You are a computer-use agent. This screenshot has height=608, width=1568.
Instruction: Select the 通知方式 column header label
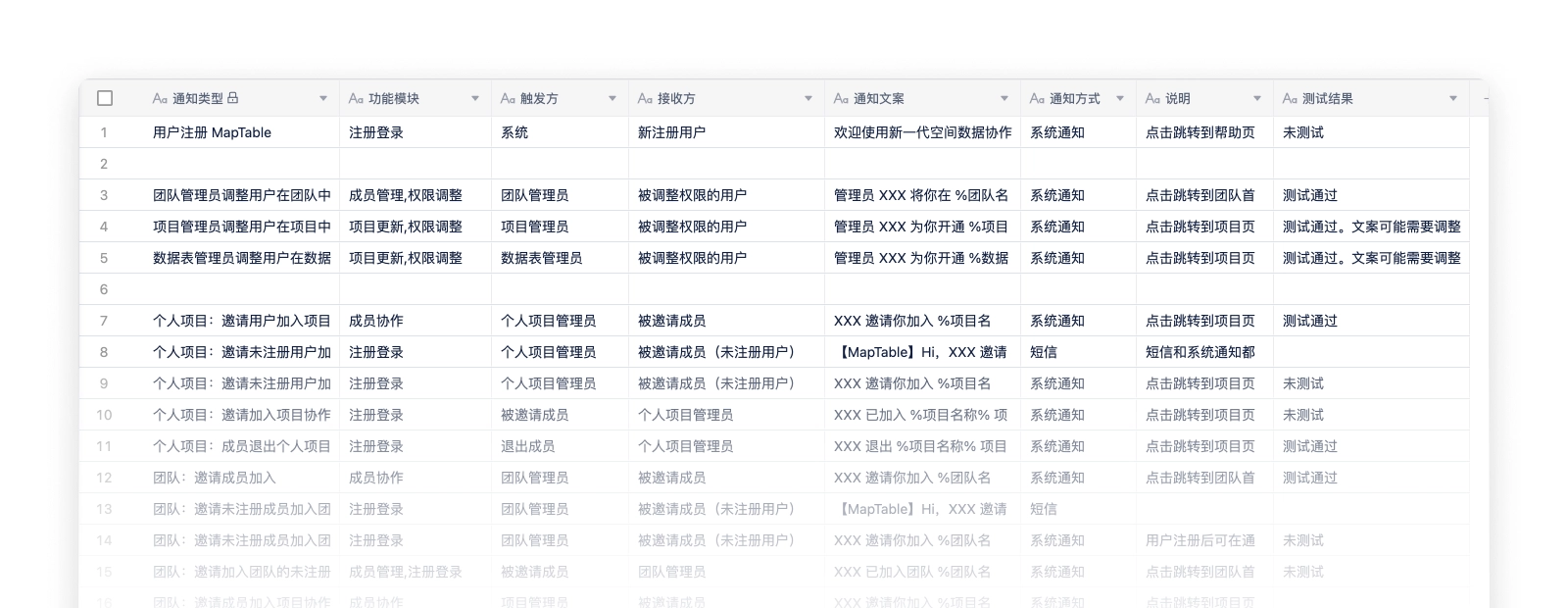pos(1074,99)
